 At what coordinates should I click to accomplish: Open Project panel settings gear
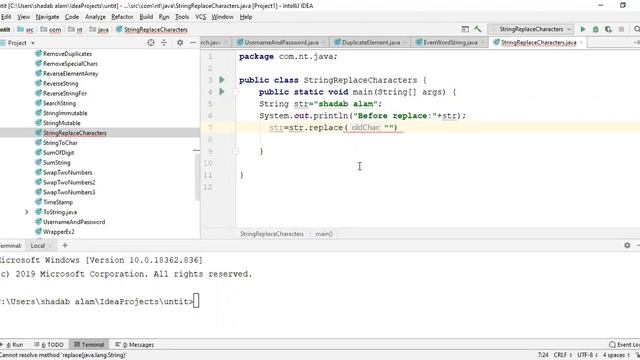click(x=180, y=42)
